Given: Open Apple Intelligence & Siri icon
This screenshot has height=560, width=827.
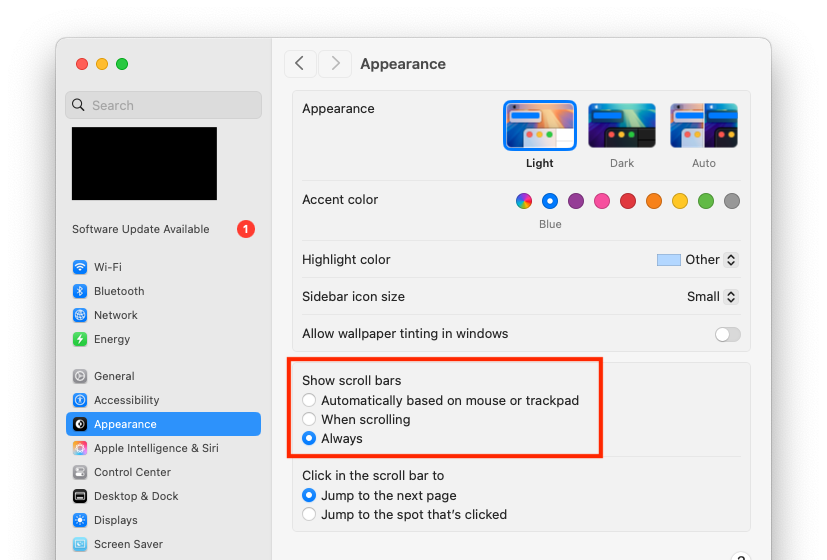Looking at the screenshot, I should [80, 448].
